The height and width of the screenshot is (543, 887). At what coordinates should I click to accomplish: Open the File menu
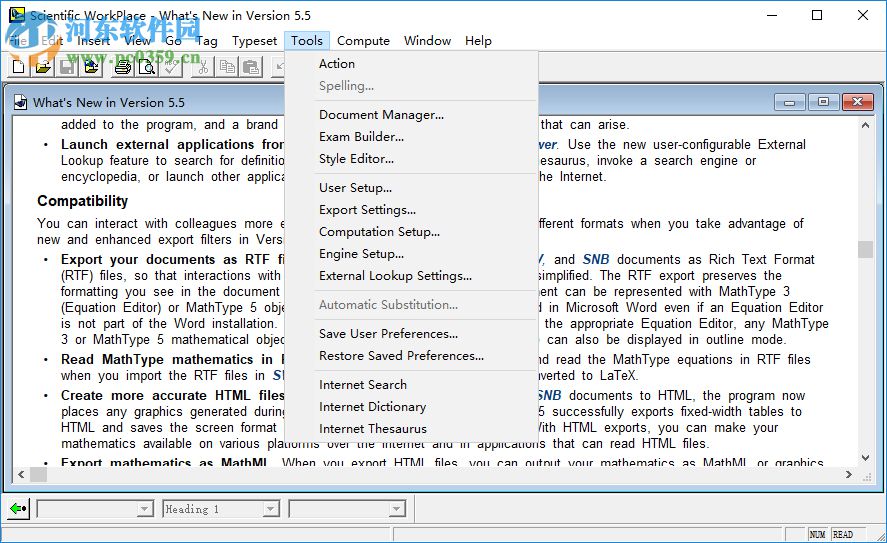pyautogui.click(x=19, y=41)
